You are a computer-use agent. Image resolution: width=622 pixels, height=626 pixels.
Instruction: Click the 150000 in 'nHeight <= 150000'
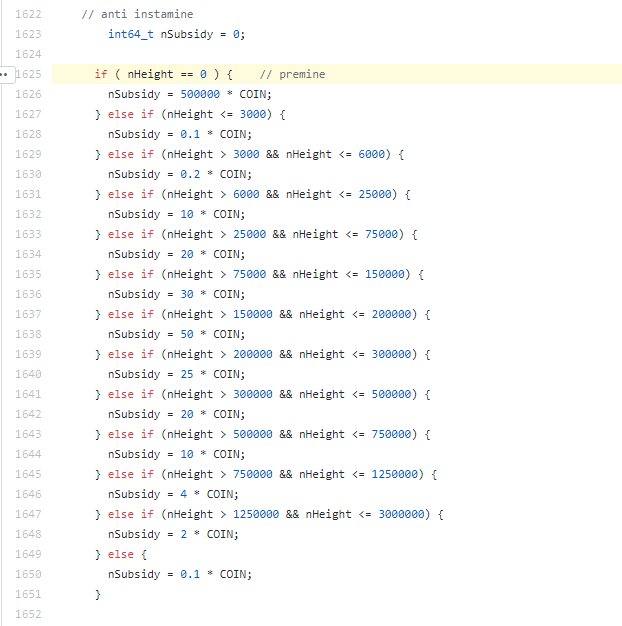pos(384,274)
